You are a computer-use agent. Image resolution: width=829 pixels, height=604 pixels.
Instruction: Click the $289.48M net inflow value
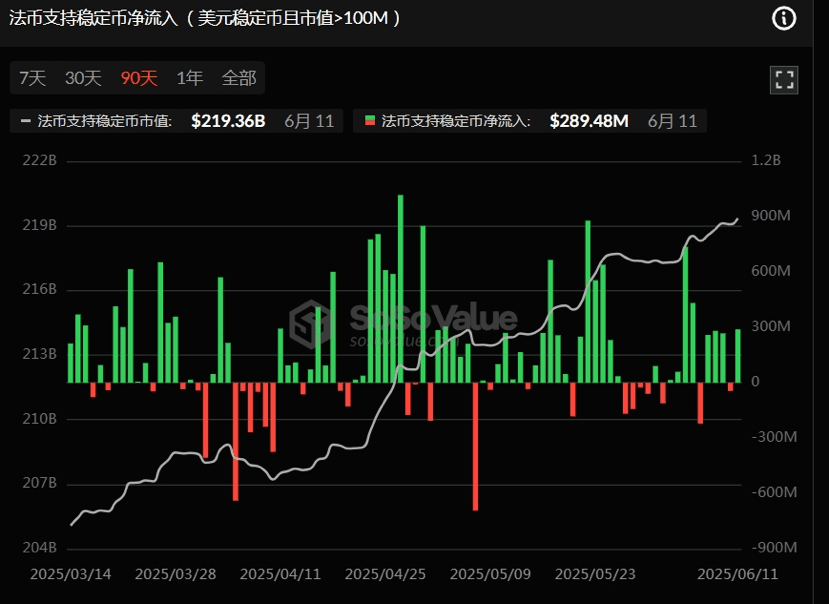point(589,121)
